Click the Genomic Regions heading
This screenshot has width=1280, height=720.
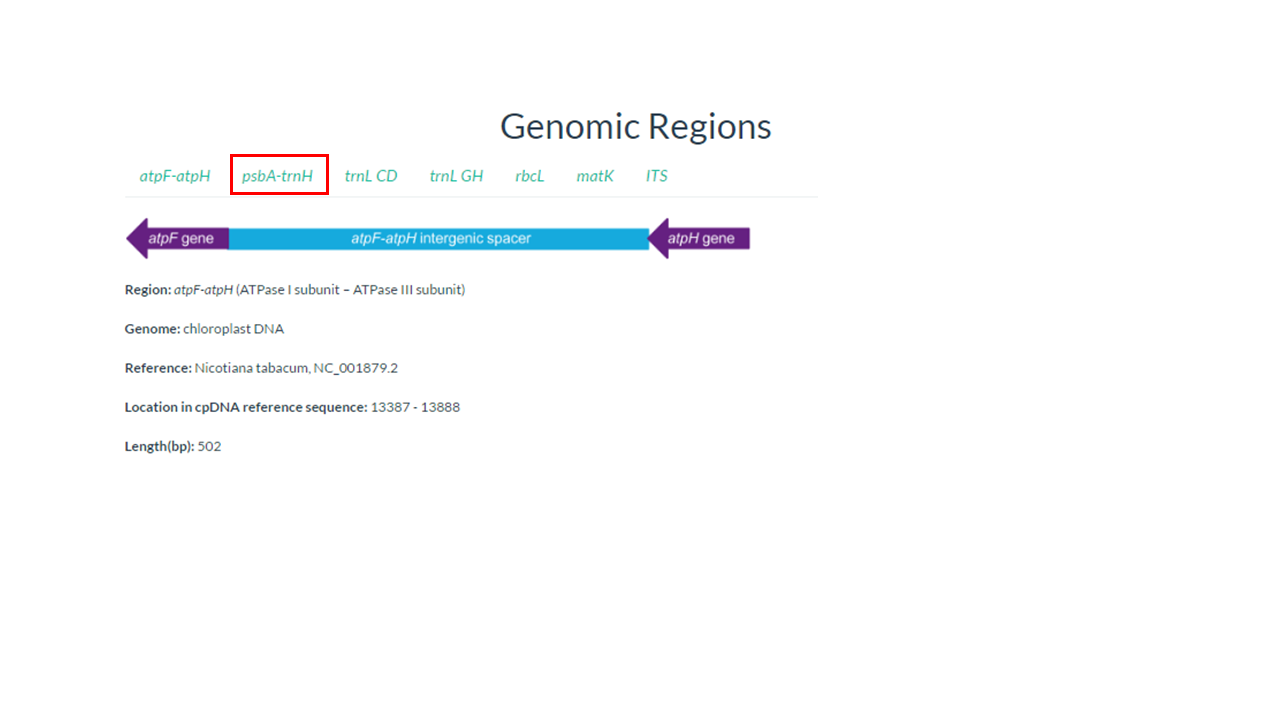tap(636, 127)
